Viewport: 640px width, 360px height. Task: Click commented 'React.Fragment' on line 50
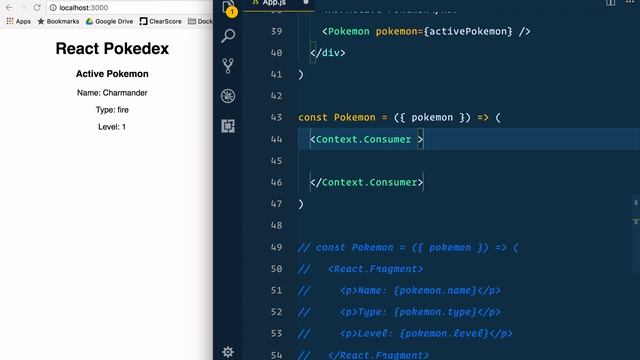[376, 269]
